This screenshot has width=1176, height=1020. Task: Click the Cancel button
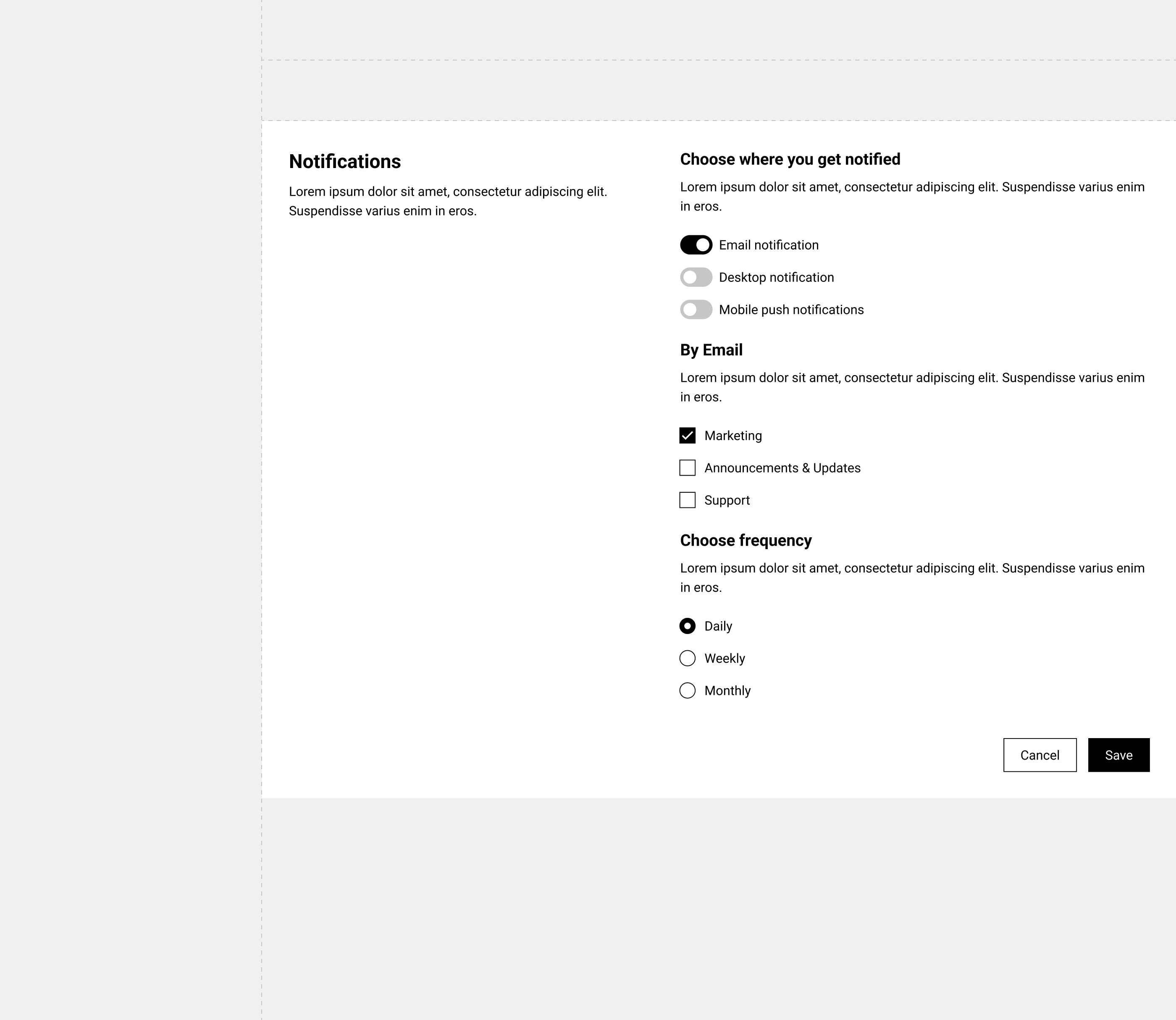[x=1039, y=755]
